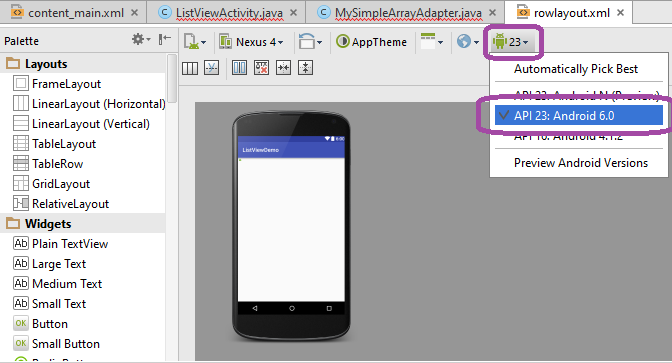Switch to the content_main.xml tab
Viewport: 672px width, 363px height.
[x=75, y=13]
